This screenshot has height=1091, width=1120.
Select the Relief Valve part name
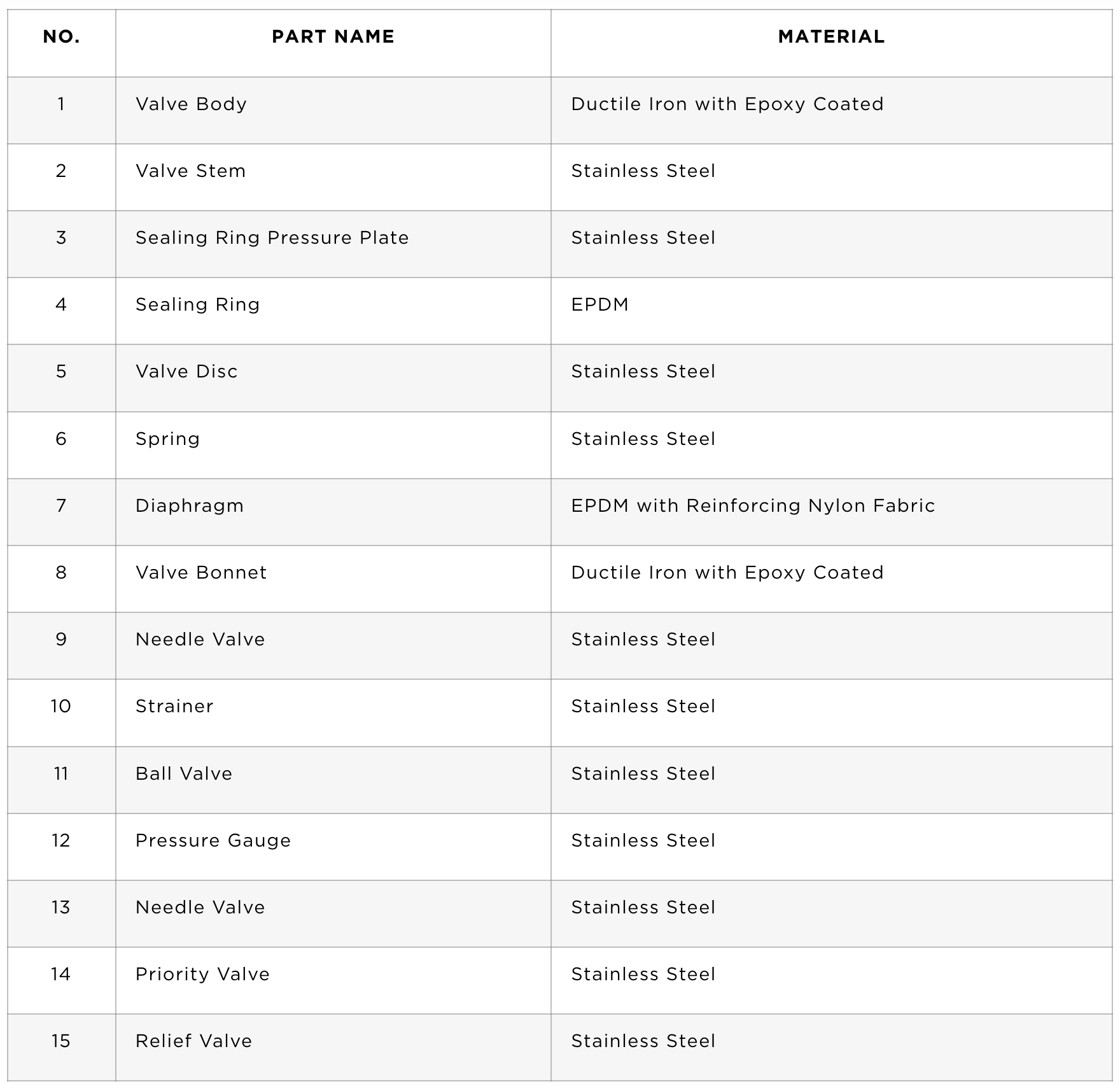point(193,1041)
